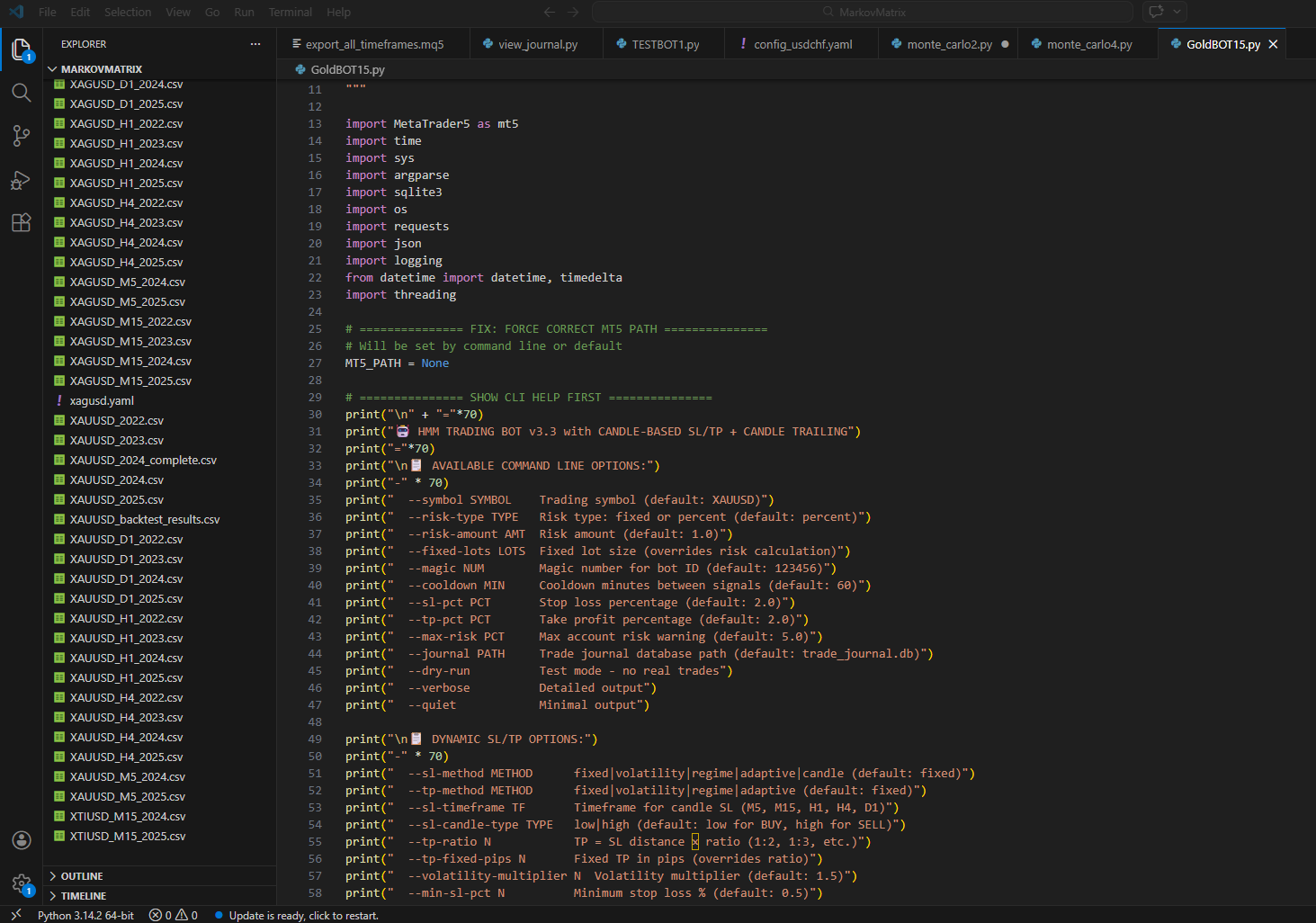
Task: Click the navigate back arrow
Action: (x=550, y=12)
